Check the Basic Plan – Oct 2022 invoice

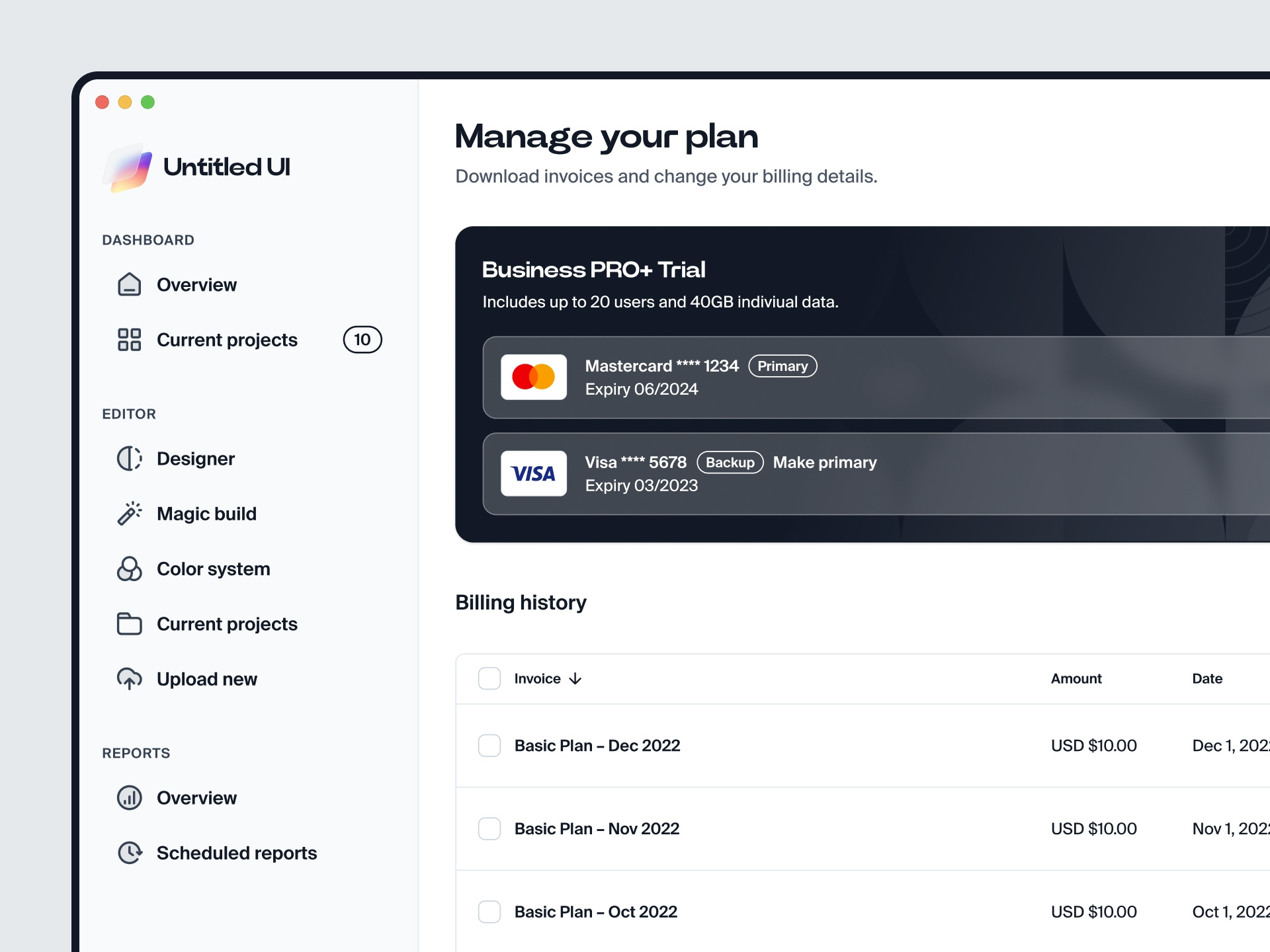489,912
